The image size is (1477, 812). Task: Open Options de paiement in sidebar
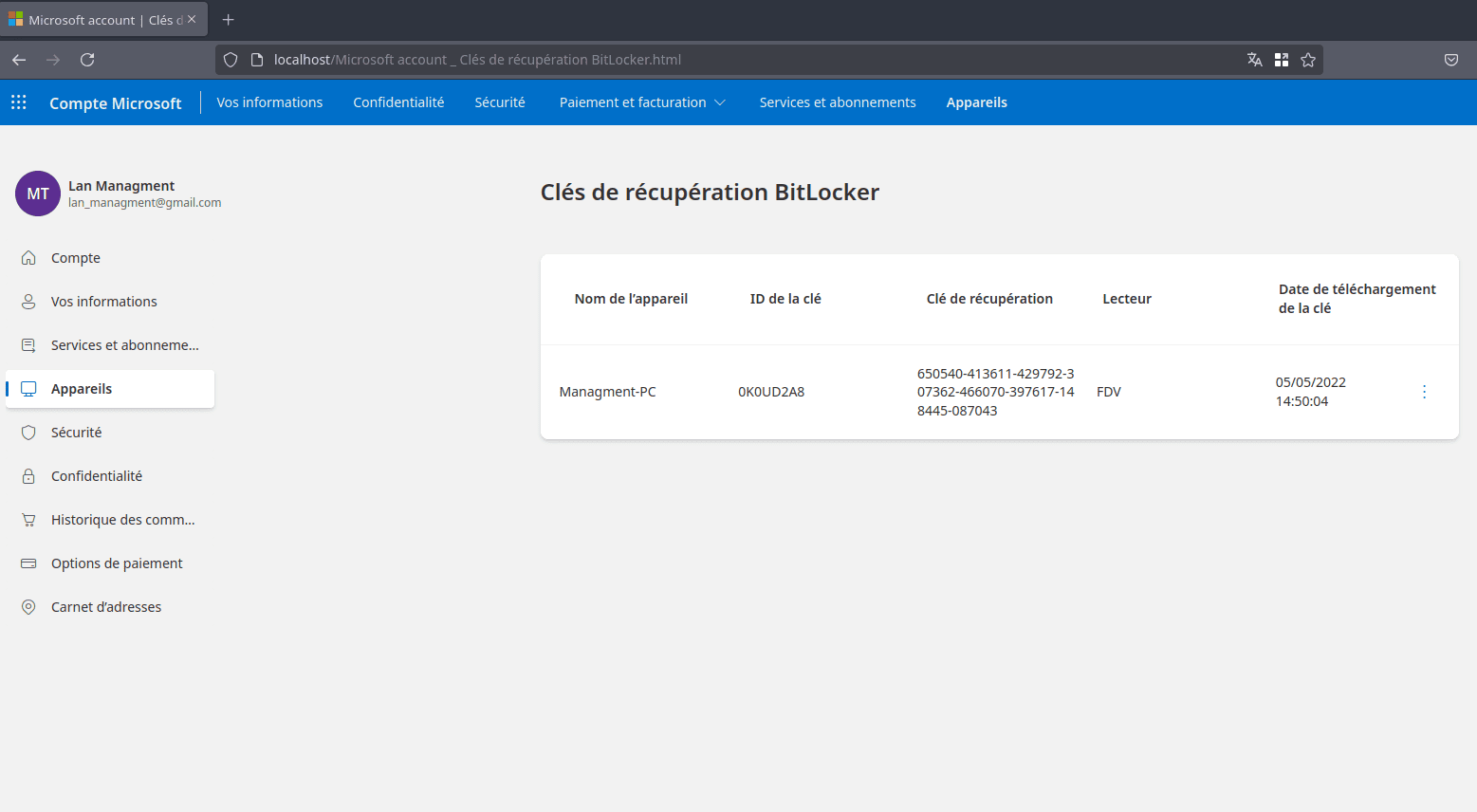click(117, 563)
